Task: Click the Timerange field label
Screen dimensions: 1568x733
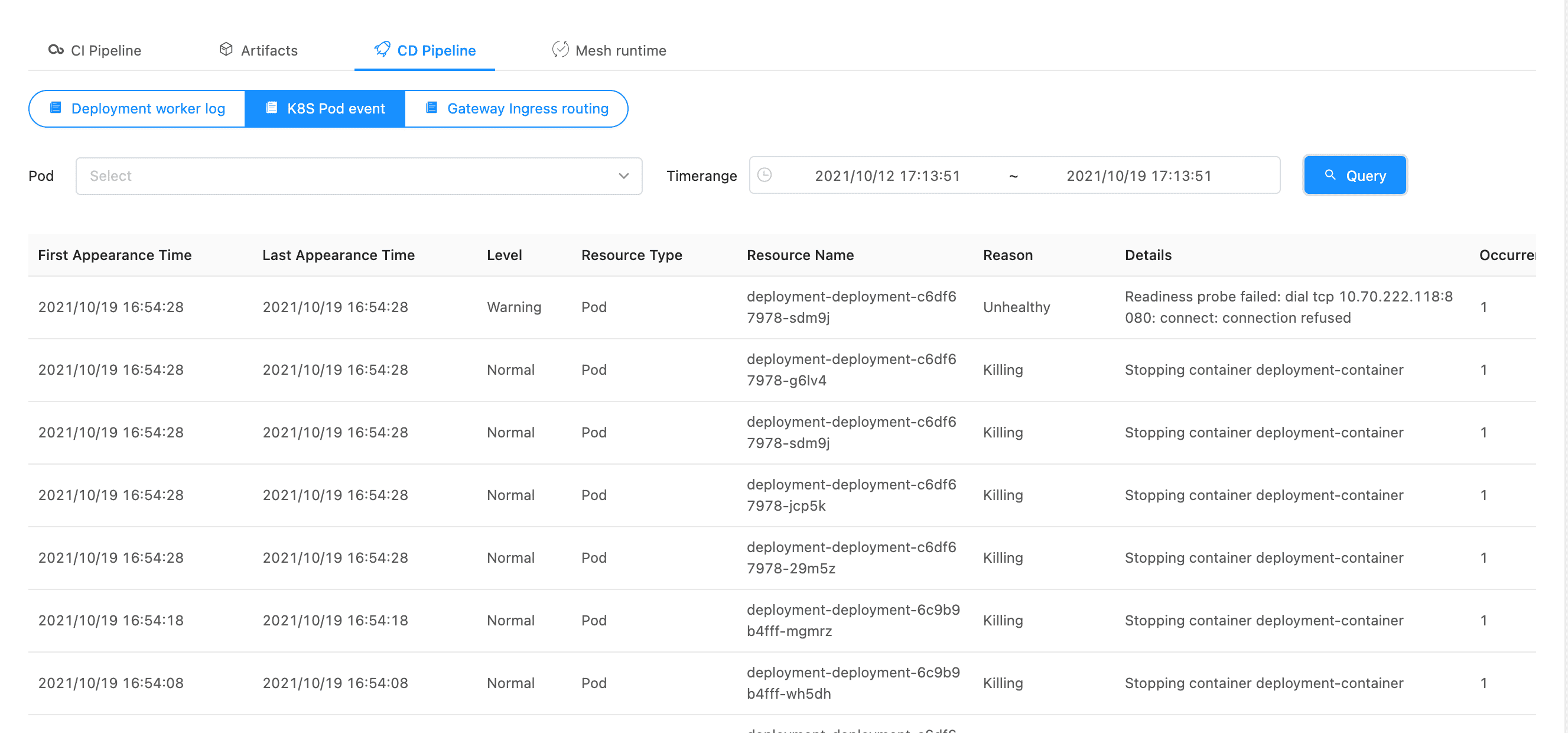Action: pos(702,176)
